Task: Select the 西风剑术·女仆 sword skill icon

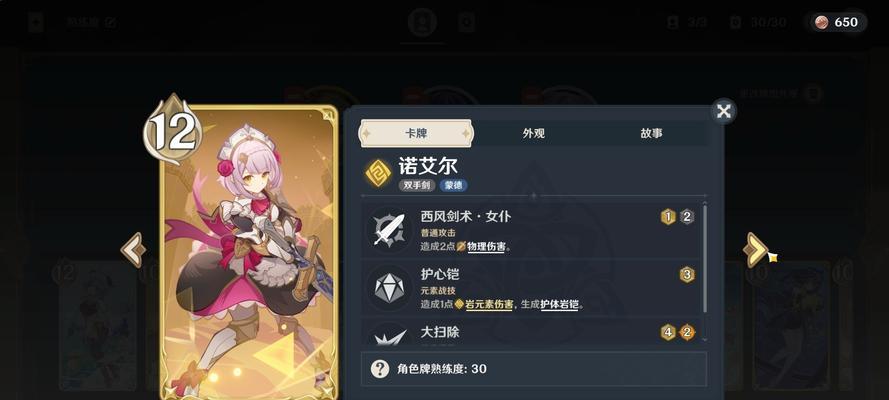Action: [x=389, y=229]
